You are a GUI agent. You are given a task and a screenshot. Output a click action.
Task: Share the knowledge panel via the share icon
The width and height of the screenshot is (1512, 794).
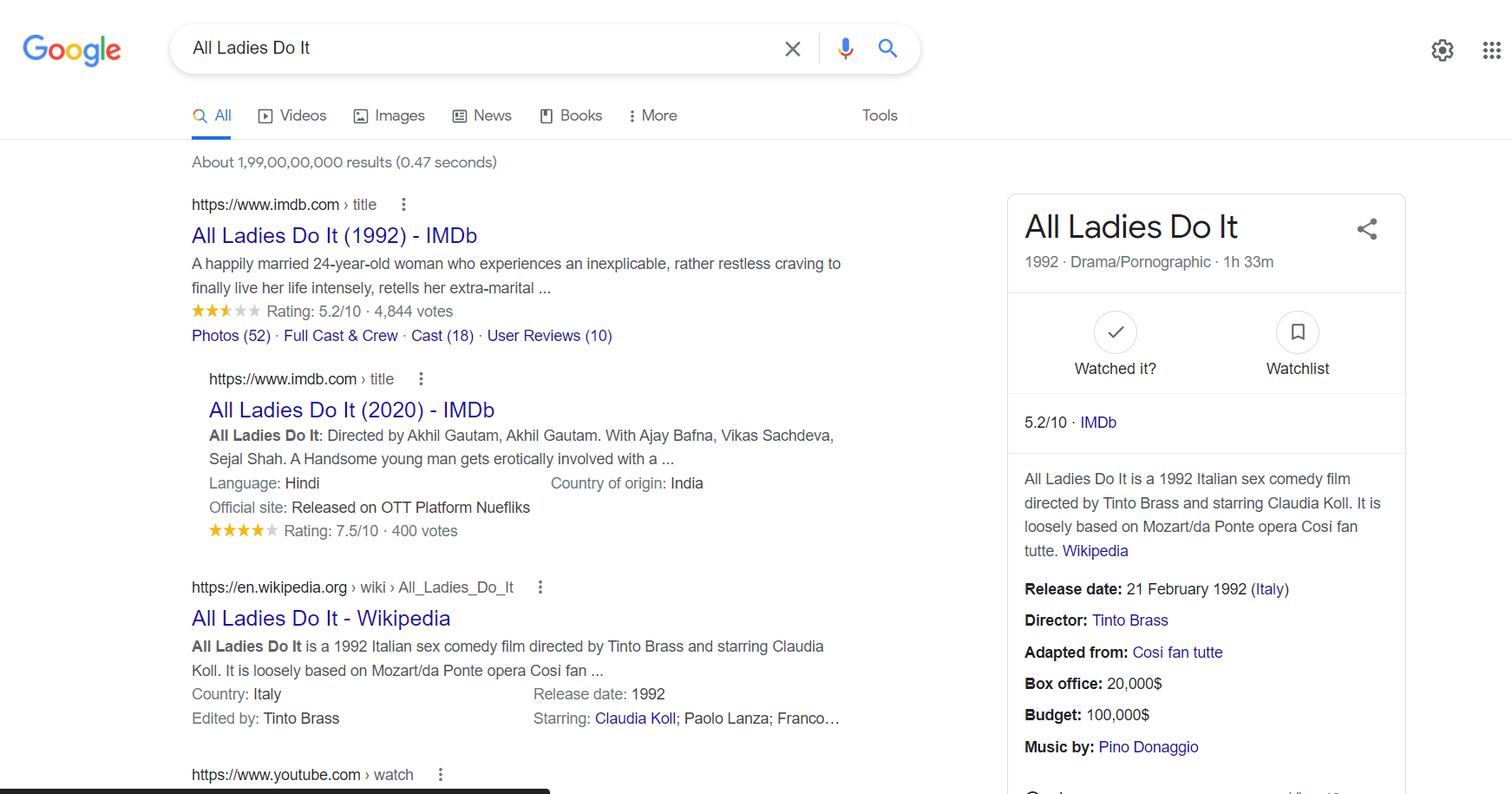pyautogui.click(x=1367, y=229)
